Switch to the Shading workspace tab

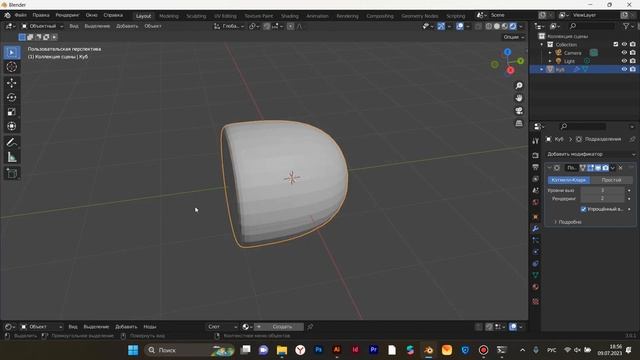point(290,16)
